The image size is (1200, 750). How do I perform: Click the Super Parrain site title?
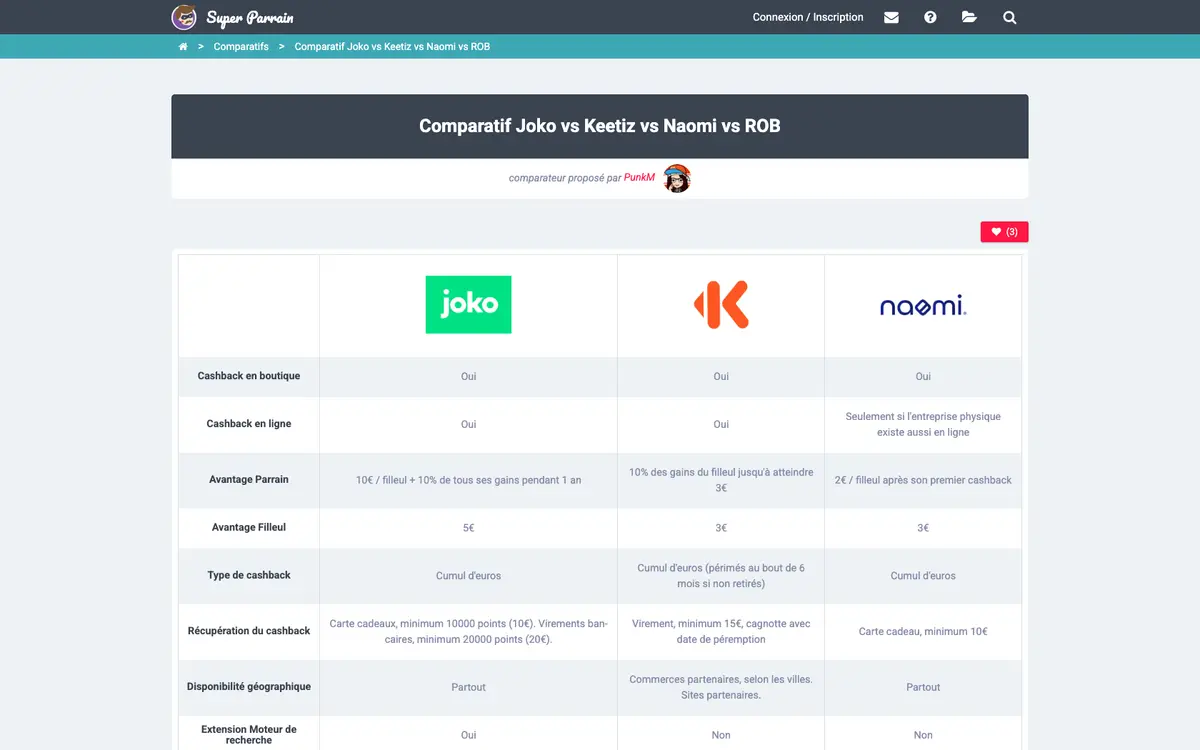point(250,18)
